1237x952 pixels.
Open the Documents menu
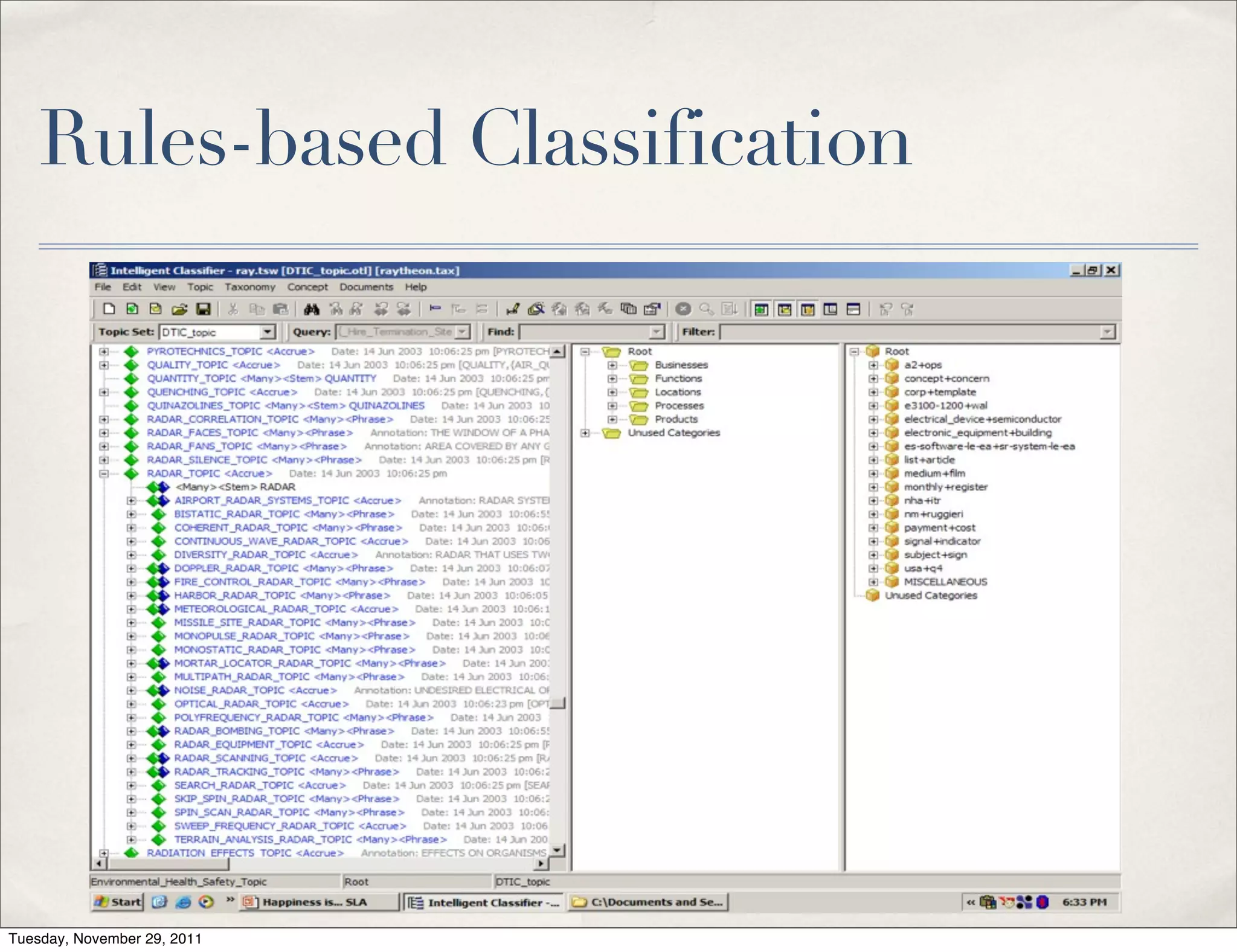click(366, 287)
